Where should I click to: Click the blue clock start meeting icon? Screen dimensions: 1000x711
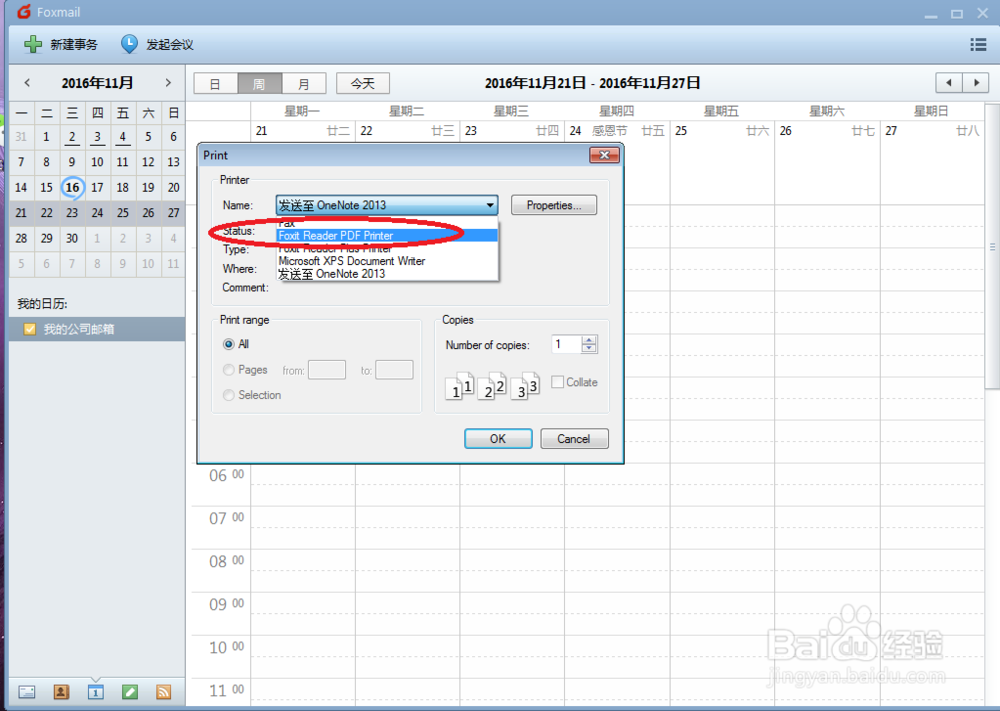tap(129, 44)
